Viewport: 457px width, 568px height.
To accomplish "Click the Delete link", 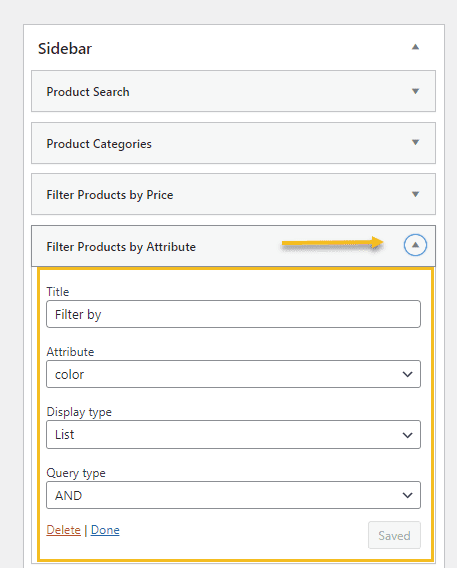I will point(63,530).
